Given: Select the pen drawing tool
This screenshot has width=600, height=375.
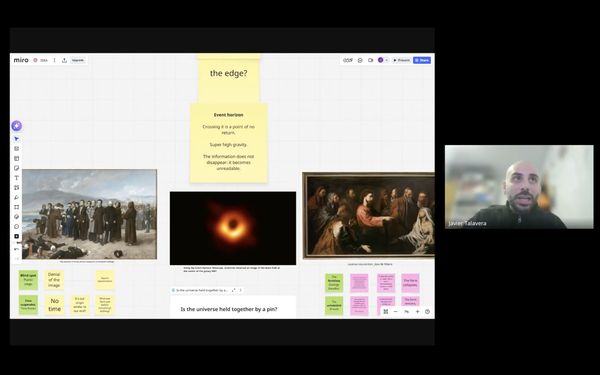Looking at the screenshot, I should [x=16, y=197].
